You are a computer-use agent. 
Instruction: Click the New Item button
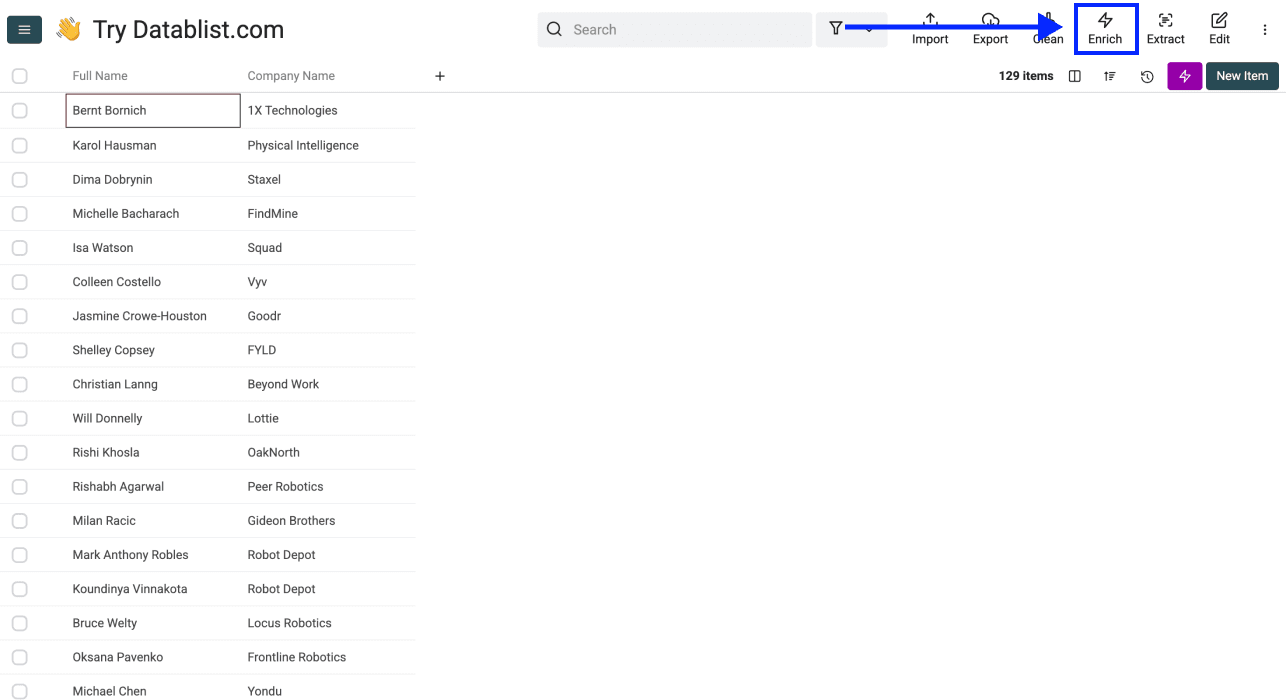point(1241,76)
